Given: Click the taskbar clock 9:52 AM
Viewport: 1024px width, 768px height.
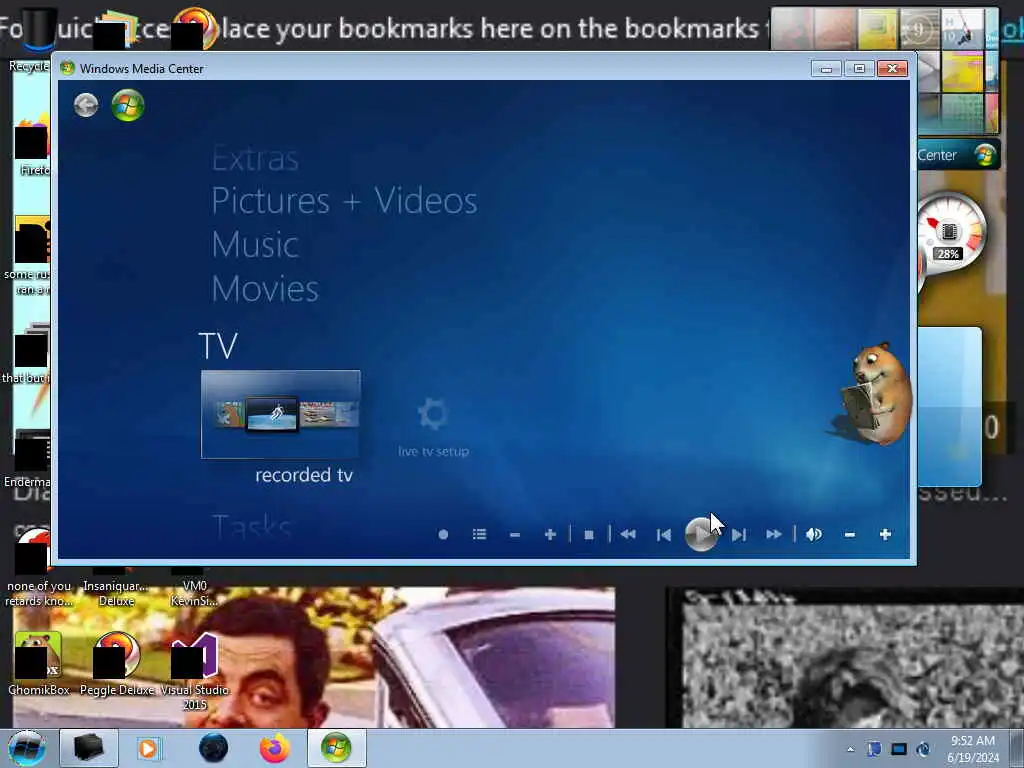Looking at the screenshot, I should tap(973, 749).
